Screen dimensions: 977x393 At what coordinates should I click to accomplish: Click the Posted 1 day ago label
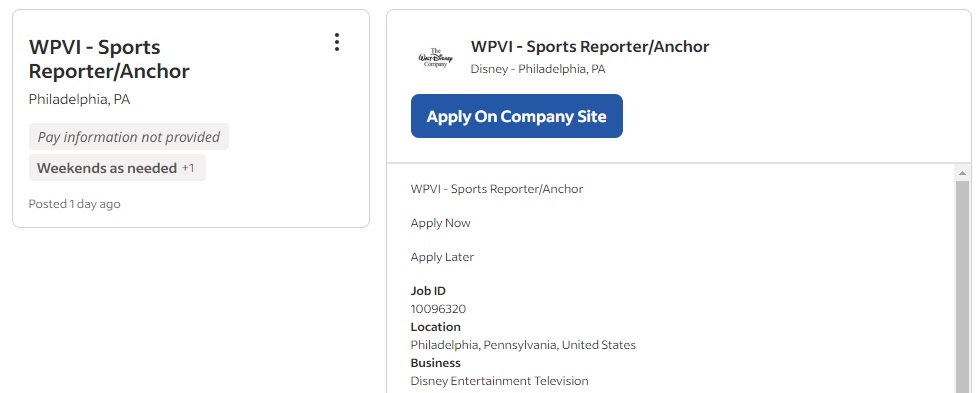click(x=75, y=204)
